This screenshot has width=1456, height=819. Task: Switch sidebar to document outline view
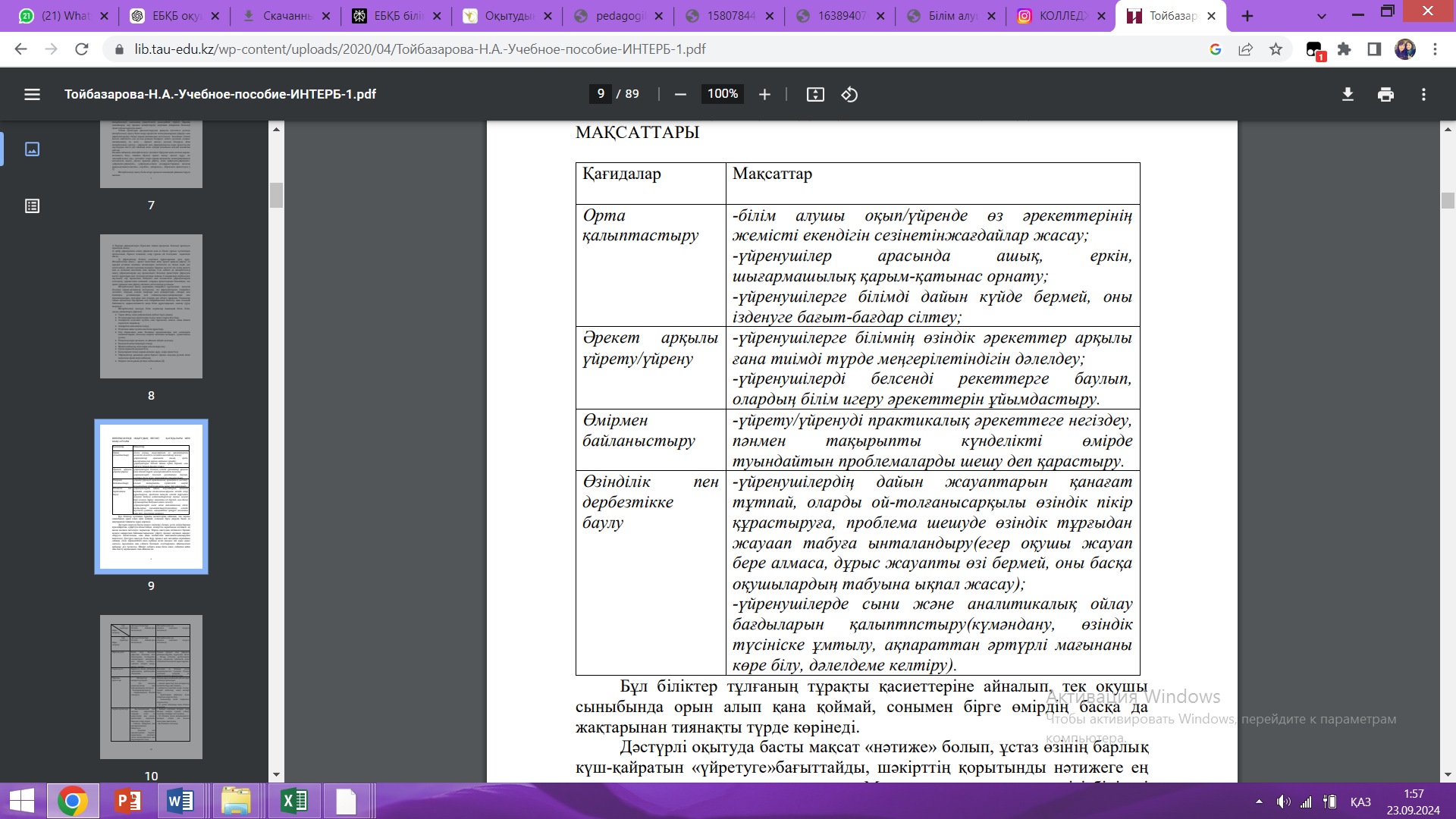pos(32,206)
